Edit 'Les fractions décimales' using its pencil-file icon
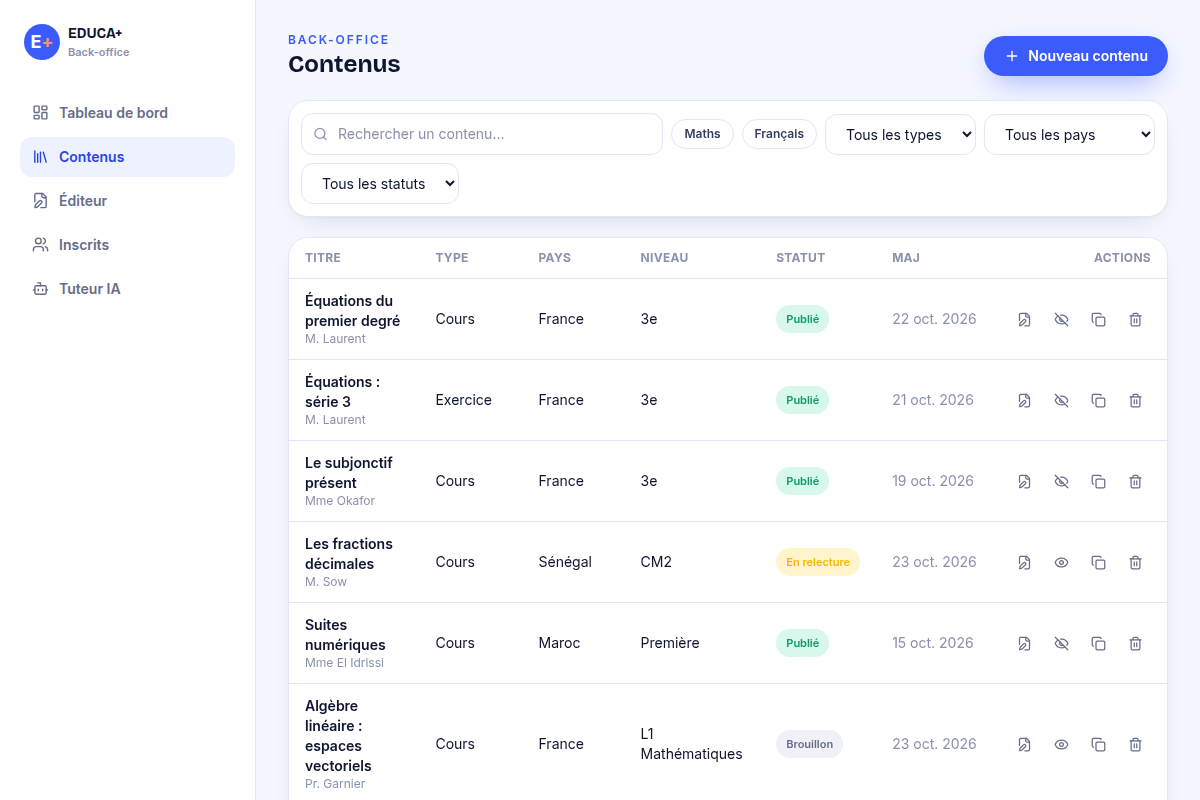The height and width of the screenshot is (800, 1200). tap(1025, 562)
